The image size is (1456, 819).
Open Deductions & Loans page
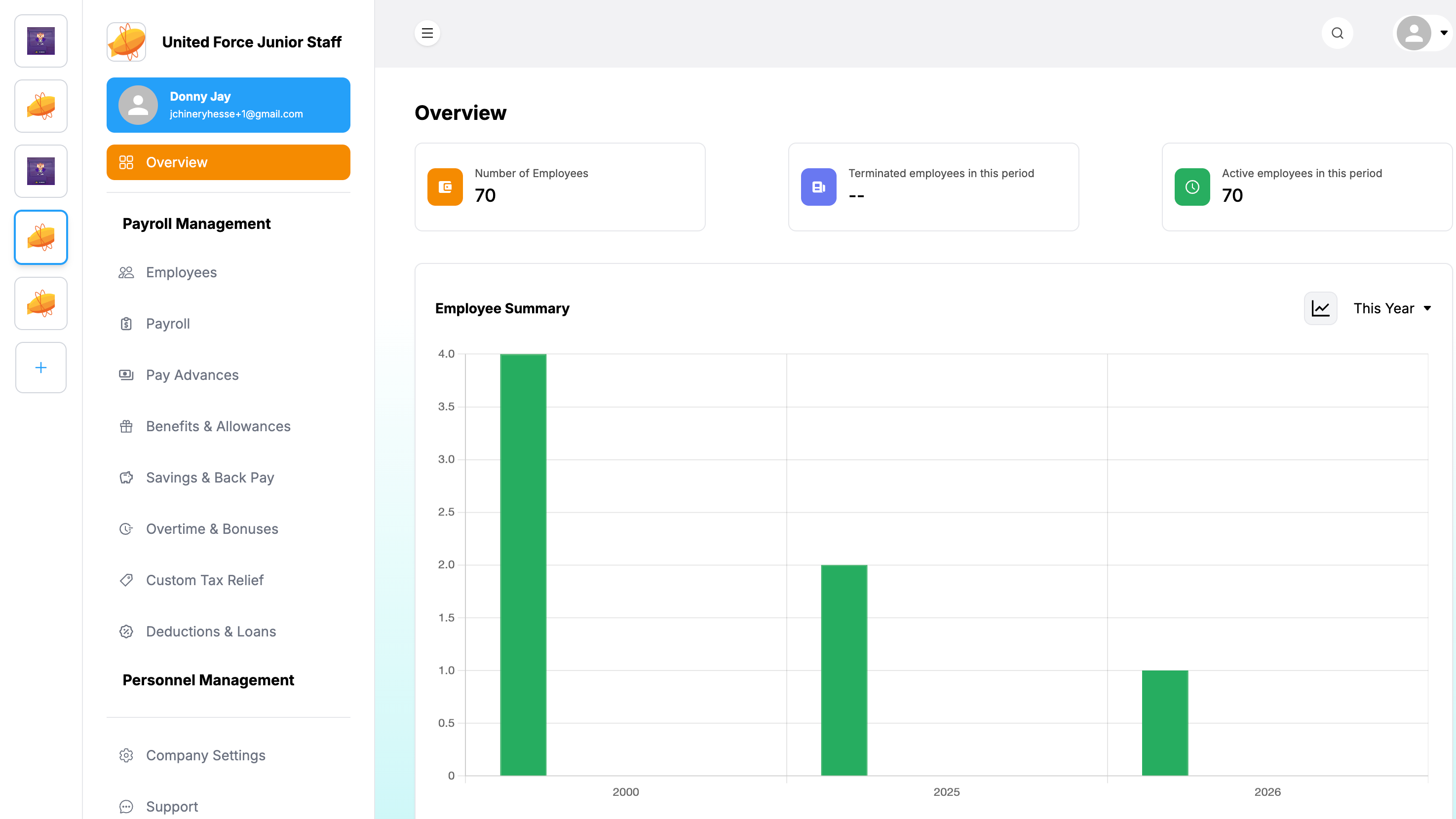(x=229, y=632)
